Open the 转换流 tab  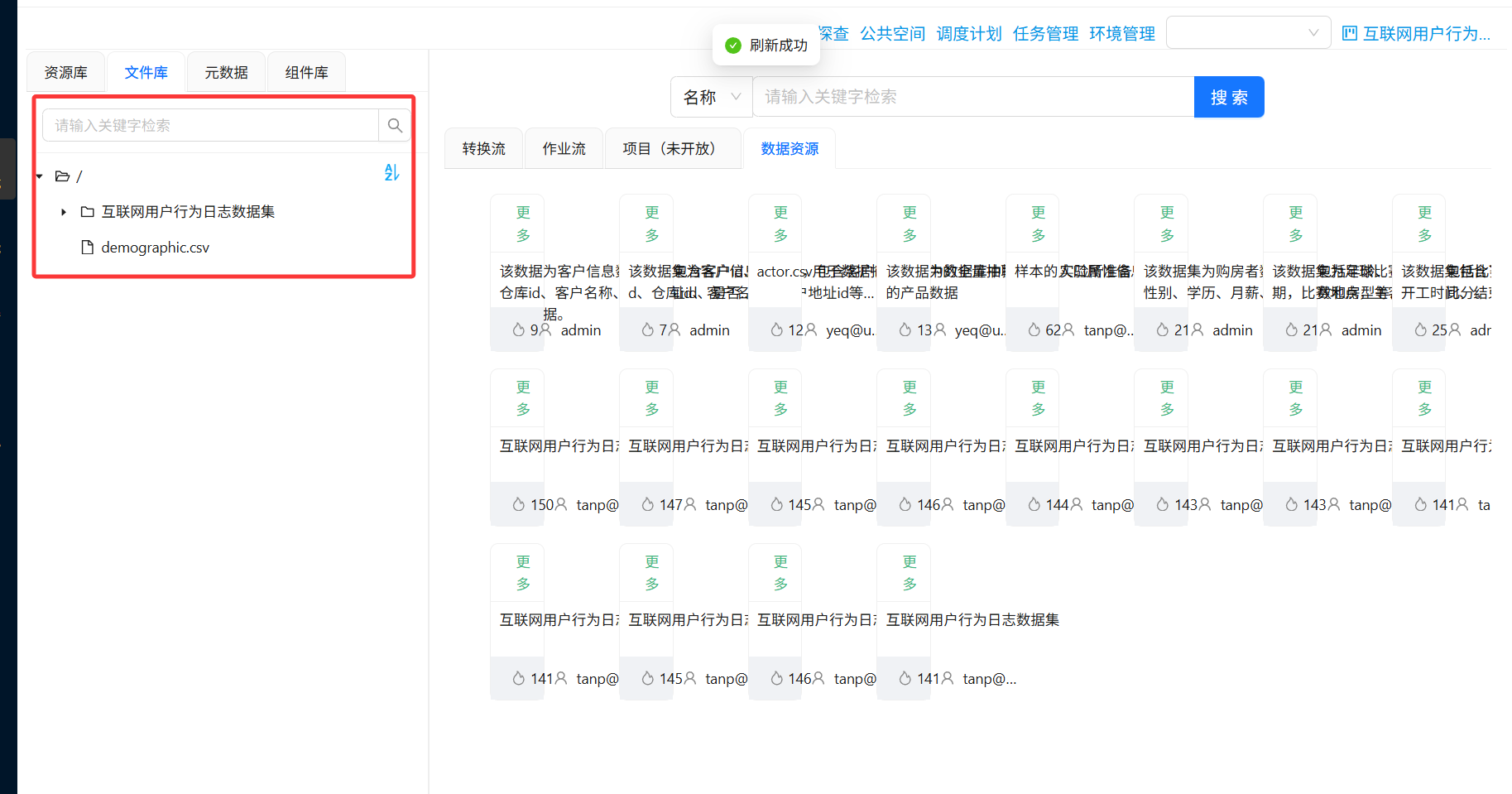pos(484,148)
